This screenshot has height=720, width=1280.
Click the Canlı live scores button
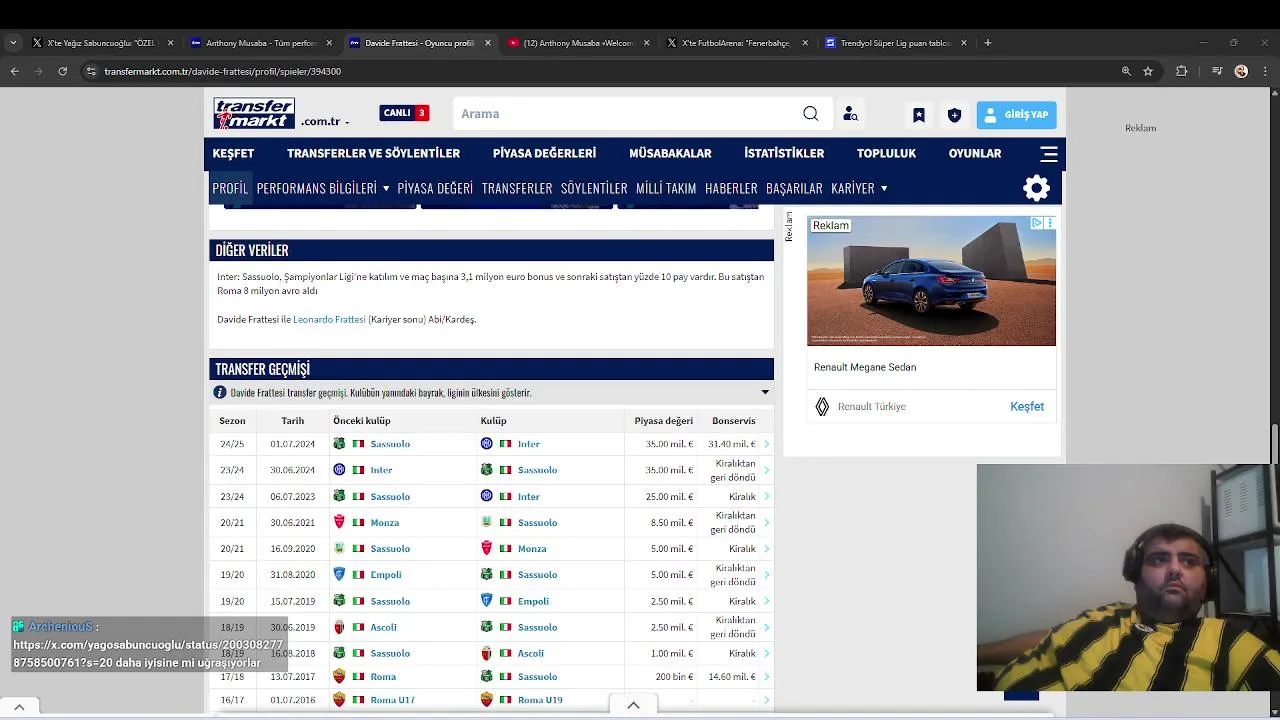point(404,113)
